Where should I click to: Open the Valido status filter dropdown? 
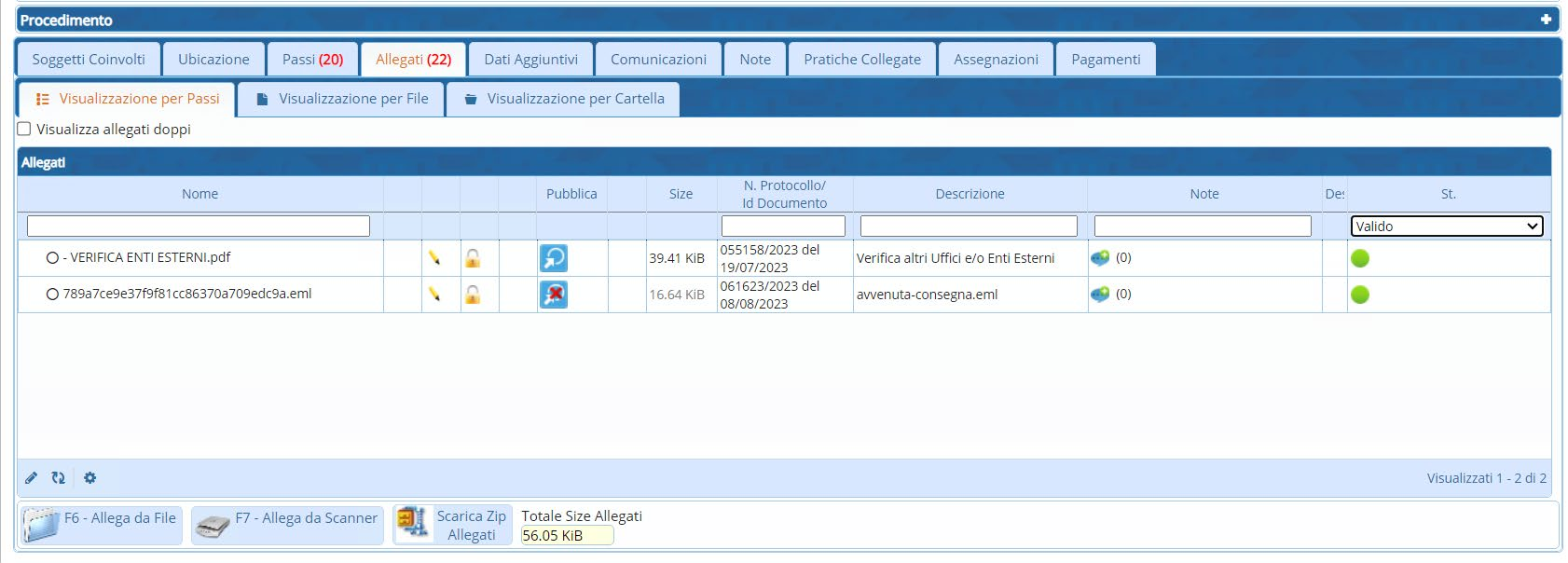coord(1446,227)
